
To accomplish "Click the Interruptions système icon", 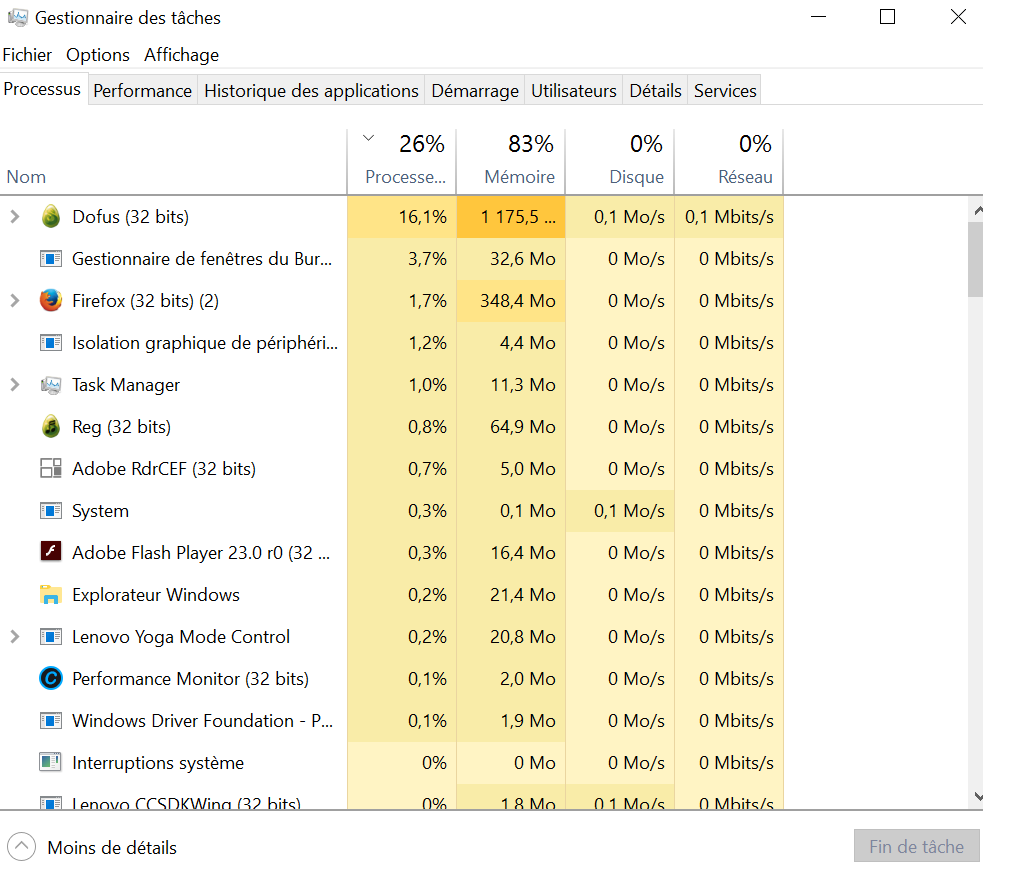I will pyautogui.click(x=50, y=762).
